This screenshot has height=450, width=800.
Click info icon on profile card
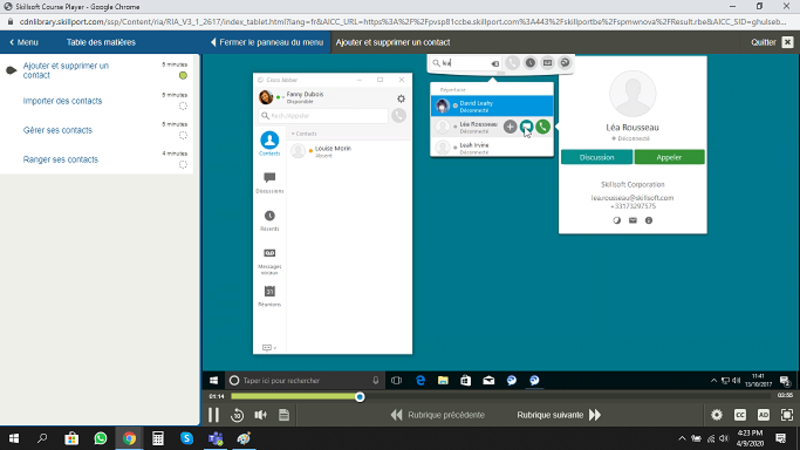click(x=648, y=220)
